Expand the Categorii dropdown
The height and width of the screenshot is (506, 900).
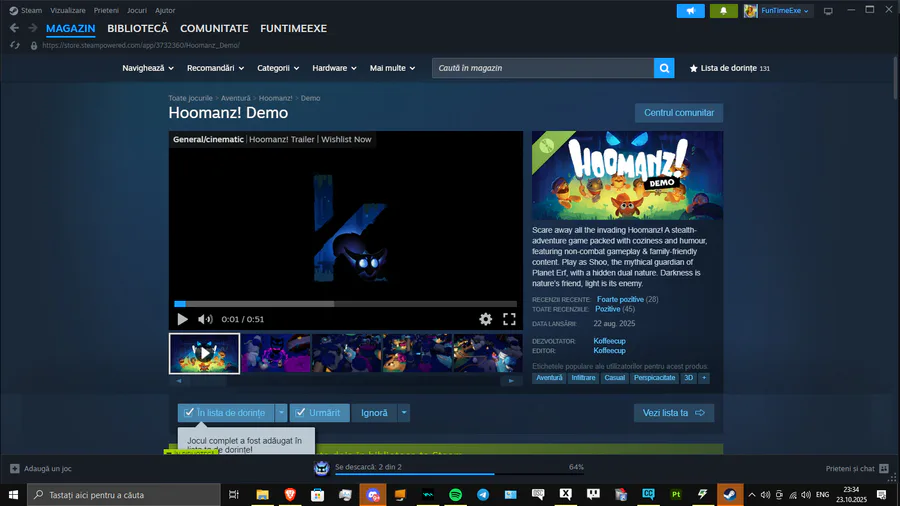point(278,68)
